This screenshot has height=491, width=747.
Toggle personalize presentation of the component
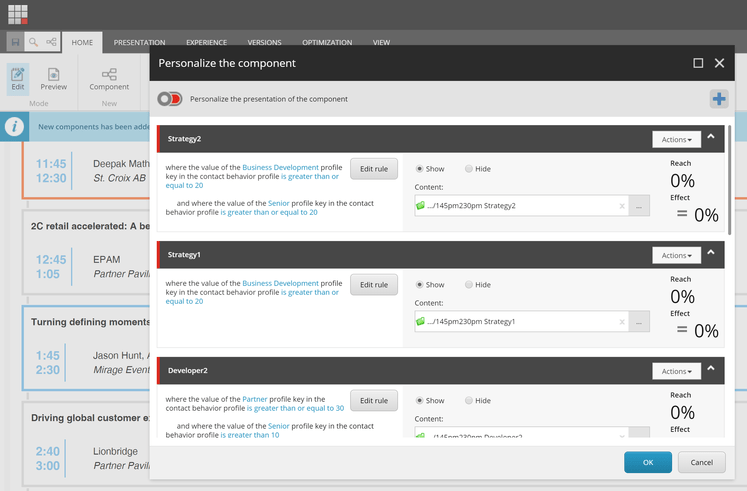tap(170, 99)
